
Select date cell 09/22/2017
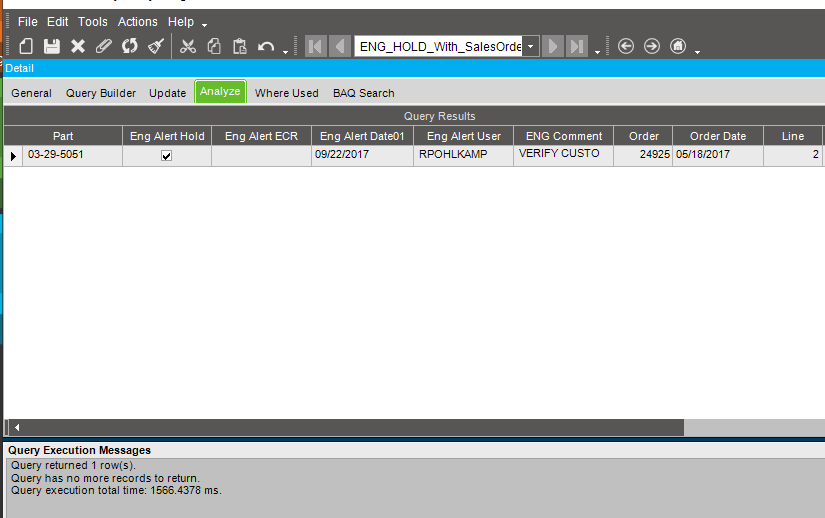pos(363,156)
